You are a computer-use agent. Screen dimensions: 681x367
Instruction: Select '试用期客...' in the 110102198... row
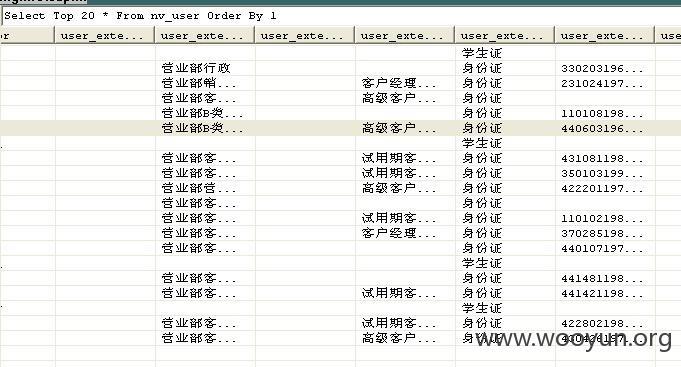click(x=399, y=218)
